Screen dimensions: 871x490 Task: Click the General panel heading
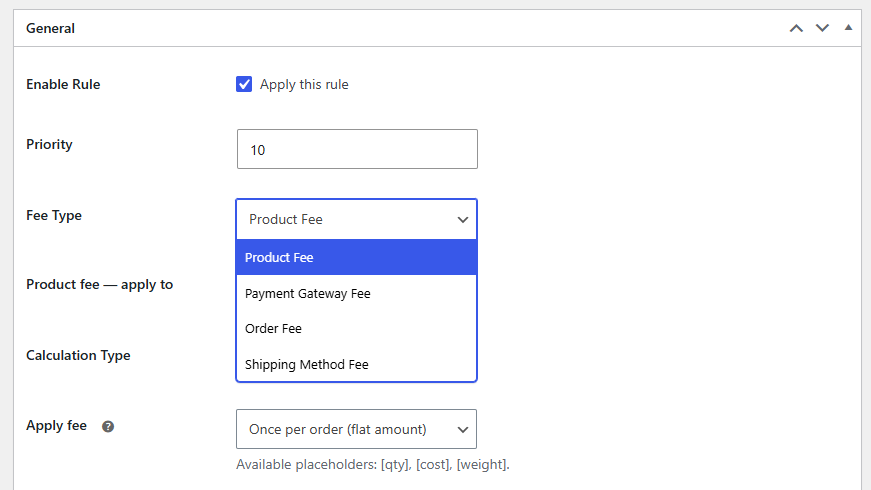pos(51,28)
